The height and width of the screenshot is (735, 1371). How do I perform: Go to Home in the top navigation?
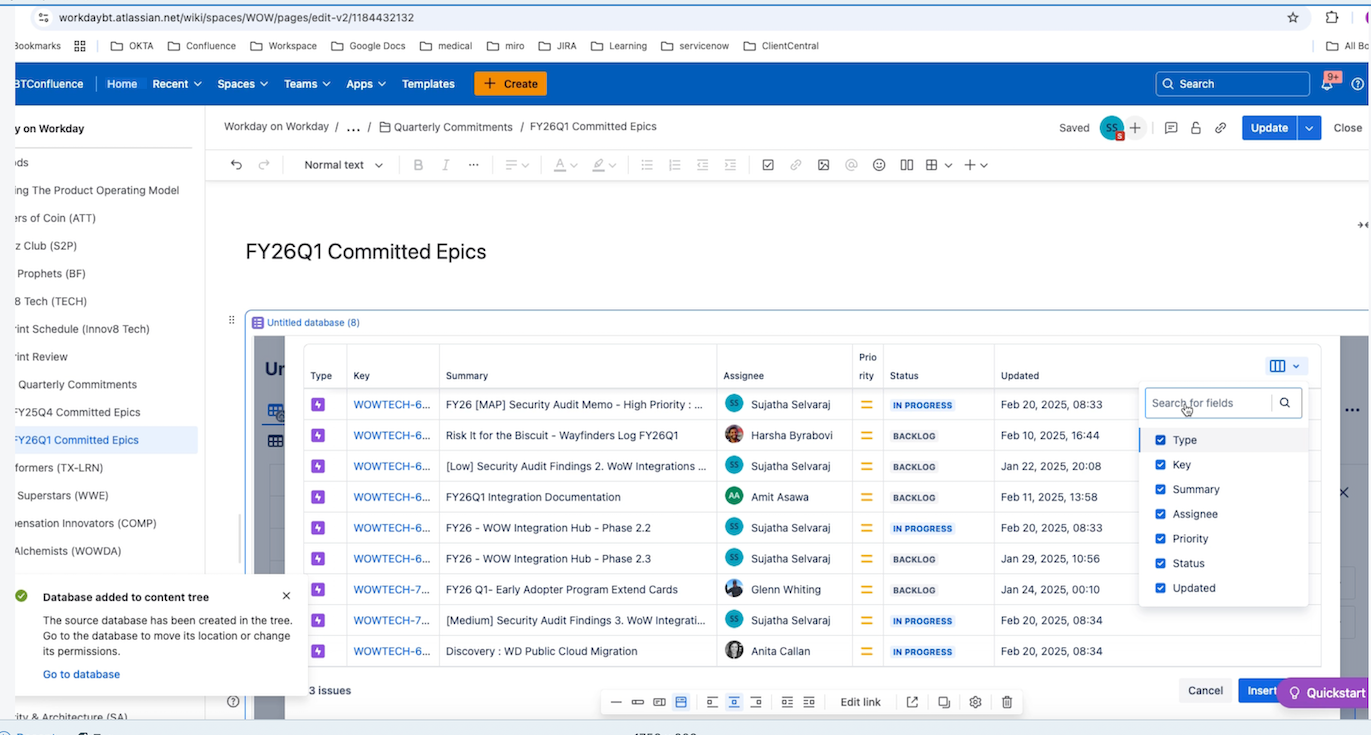tap(122, 84)
